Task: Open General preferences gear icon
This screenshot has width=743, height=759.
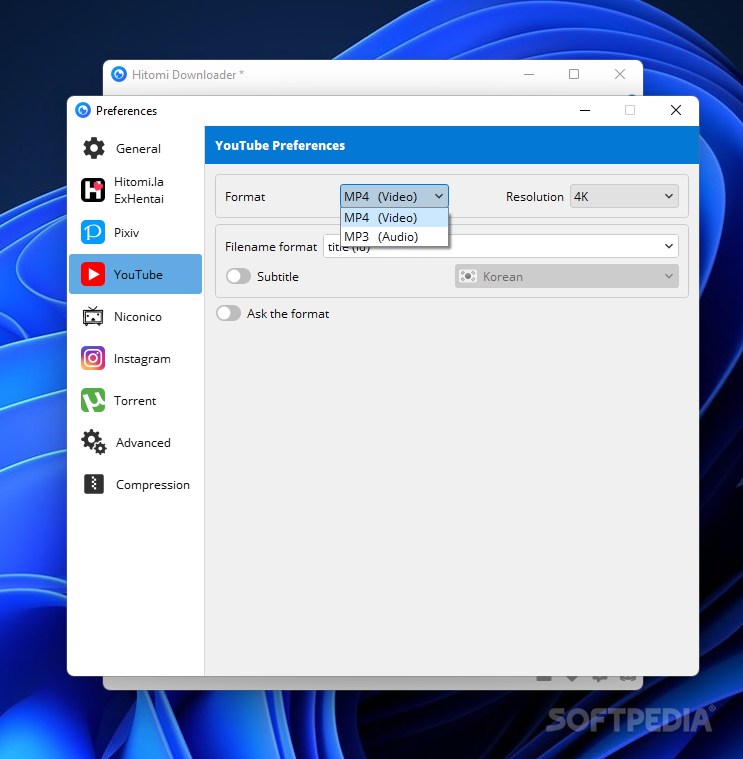Action: [94, 148]
